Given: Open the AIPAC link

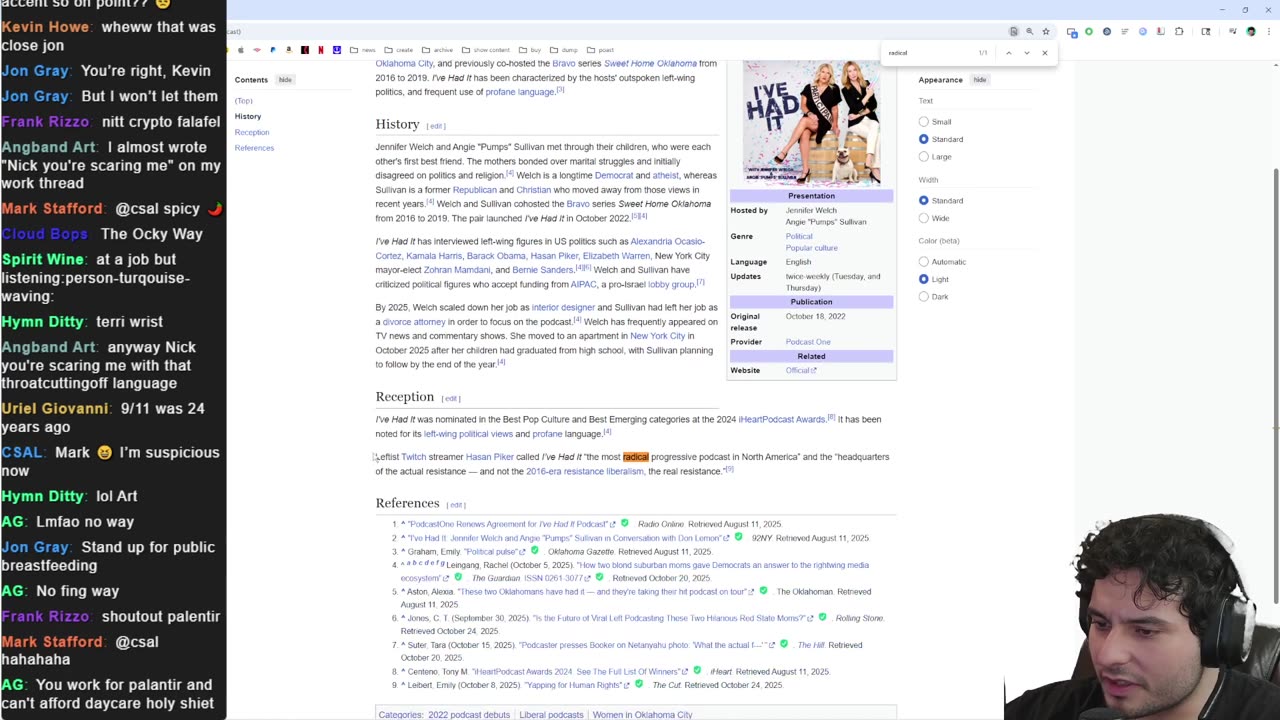Looking at the screenshot, I should click(583, 284).
